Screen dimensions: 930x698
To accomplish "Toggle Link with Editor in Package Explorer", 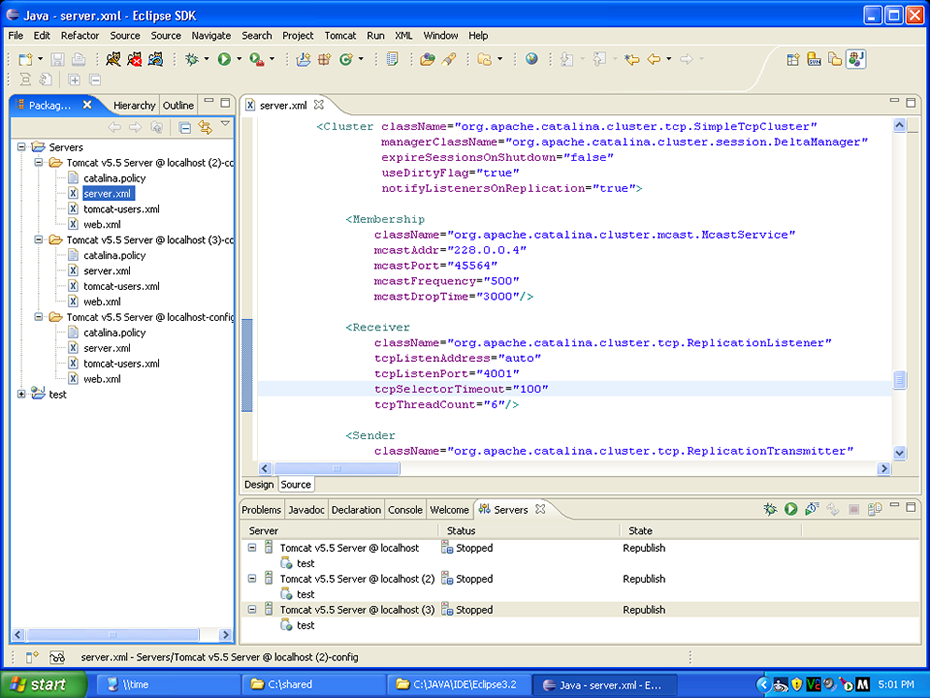I will (x=205, y=128).
